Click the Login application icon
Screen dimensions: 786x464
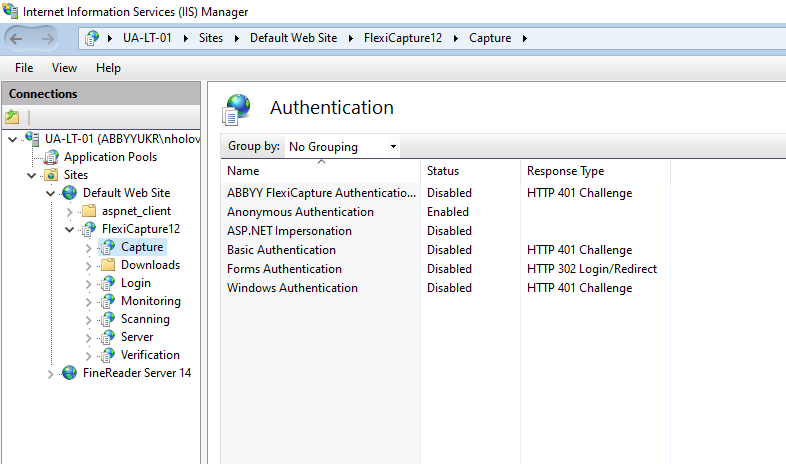(108, 283)
